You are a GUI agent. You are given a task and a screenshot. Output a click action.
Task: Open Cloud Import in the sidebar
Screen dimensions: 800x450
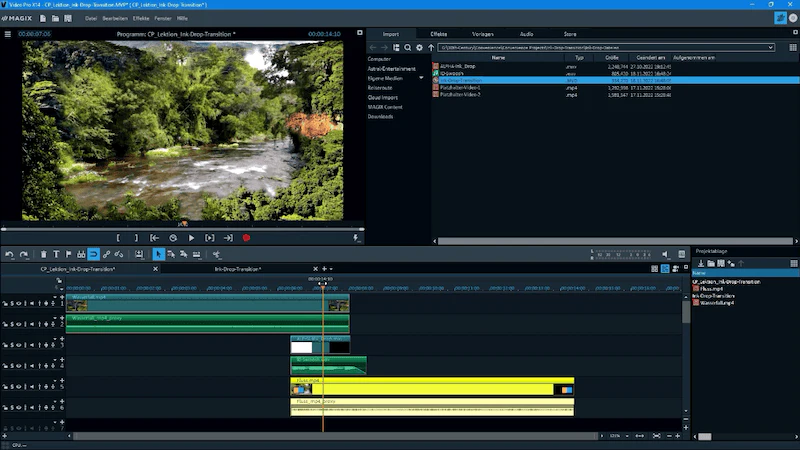click(x=383, y=97)
